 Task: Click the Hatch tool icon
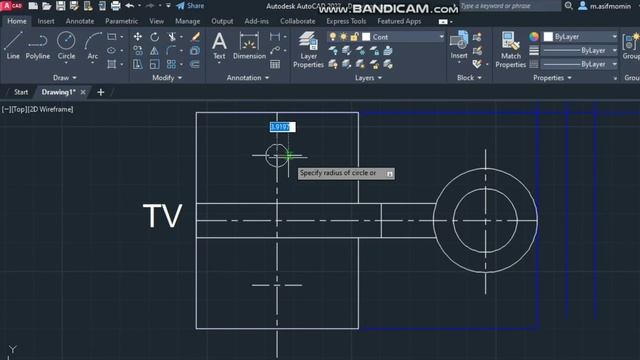[111, 64]
